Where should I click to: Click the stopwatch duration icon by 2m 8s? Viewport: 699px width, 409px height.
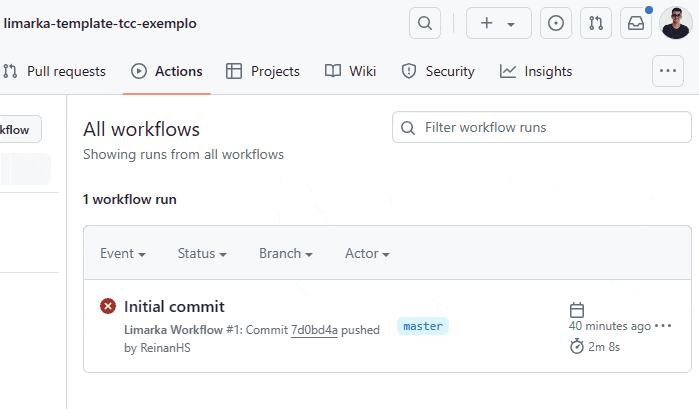(577, 346)
